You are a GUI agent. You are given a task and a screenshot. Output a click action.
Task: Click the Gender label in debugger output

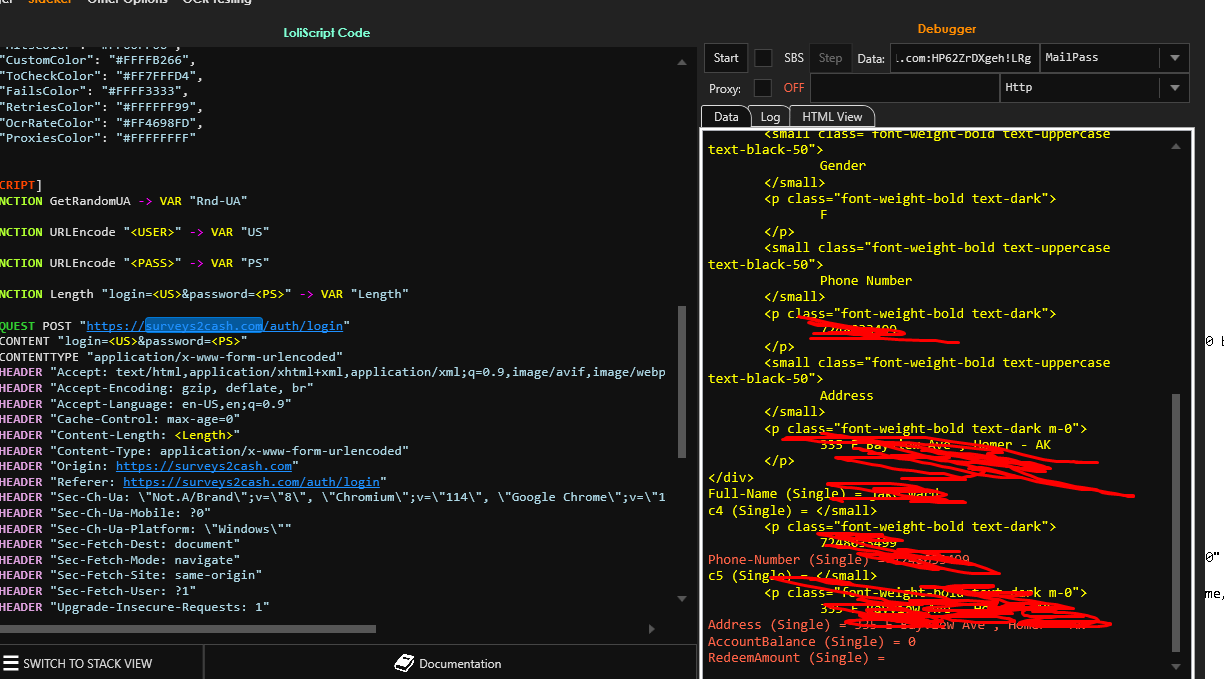843,166
